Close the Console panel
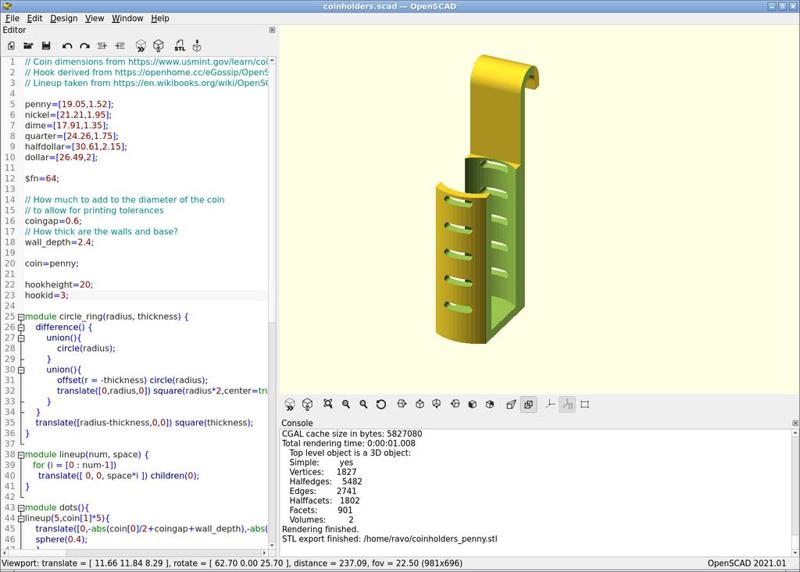Screen dimensions: 800x572 click(795, 423)
